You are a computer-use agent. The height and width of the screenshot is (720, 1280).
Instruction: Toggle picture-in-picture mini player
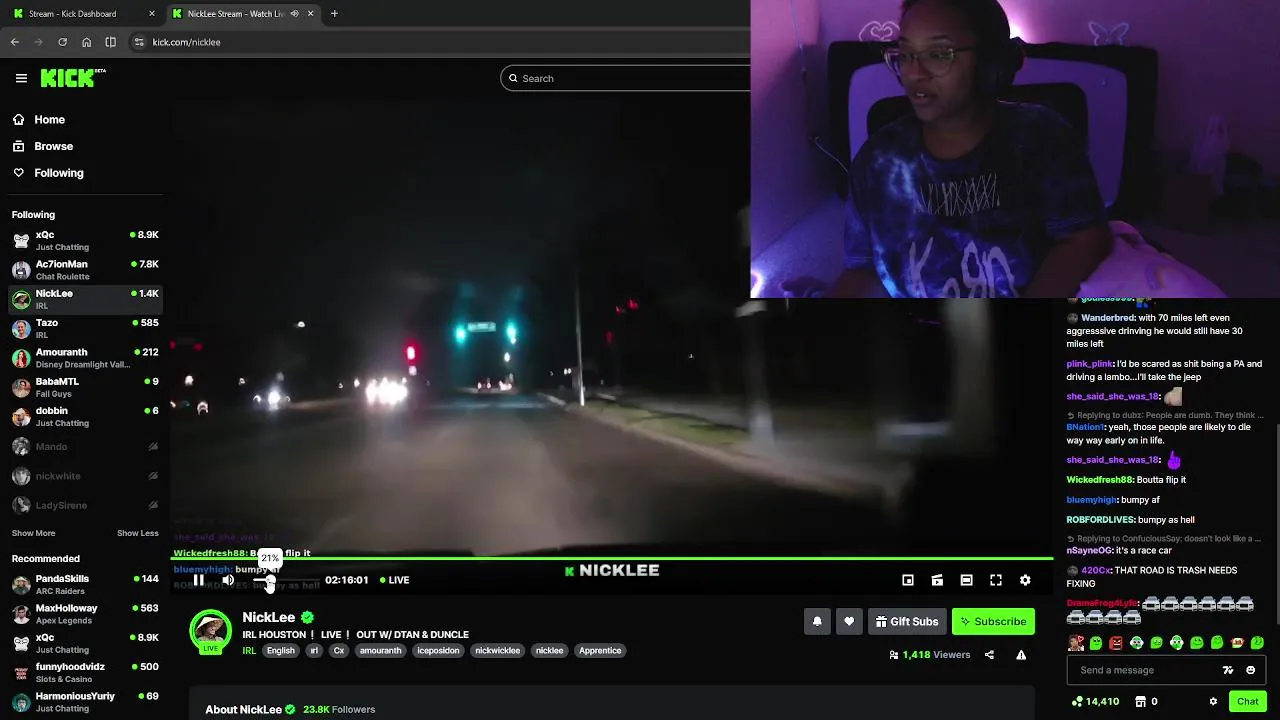tap(908, 580)
